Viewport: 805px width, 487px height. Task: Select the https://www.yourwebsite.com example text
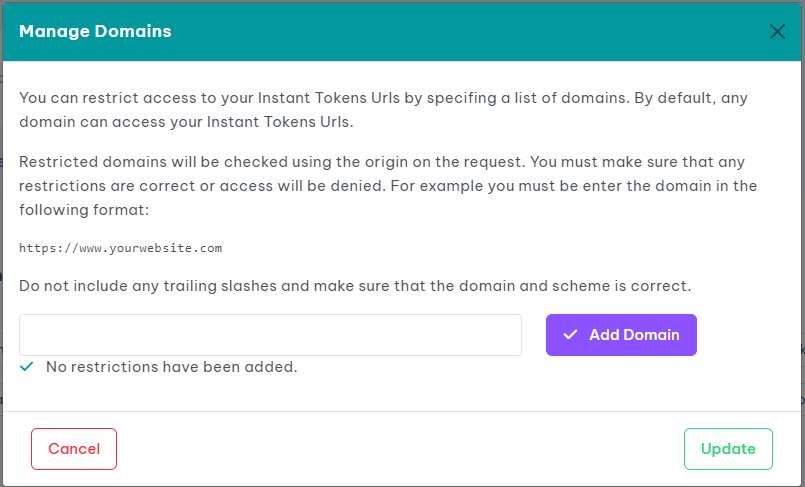point(120,248)
